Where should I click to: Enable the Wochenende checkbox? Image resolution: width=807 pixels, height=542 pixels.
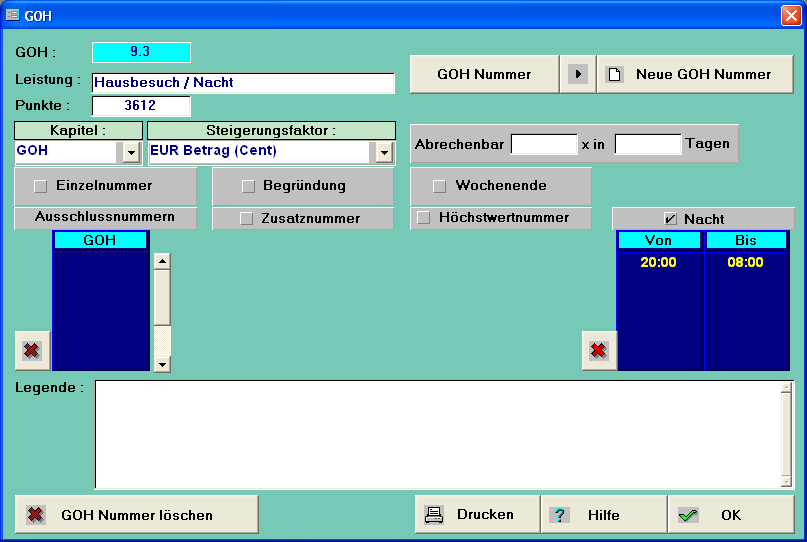[439, 185]
